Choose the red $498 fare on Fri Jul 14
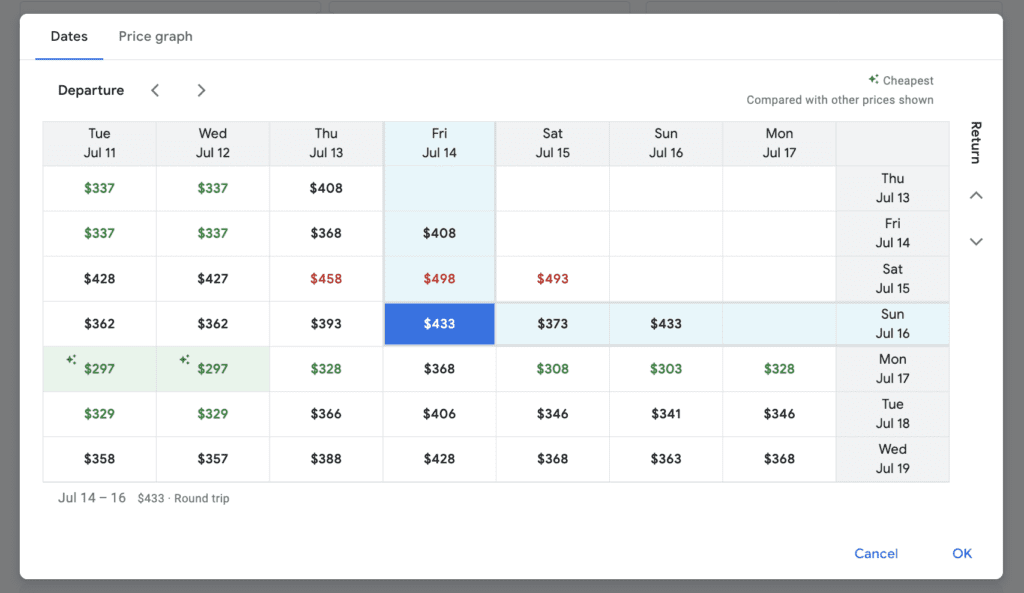Viewport: 1024px width, 593px height. [440, 279]
